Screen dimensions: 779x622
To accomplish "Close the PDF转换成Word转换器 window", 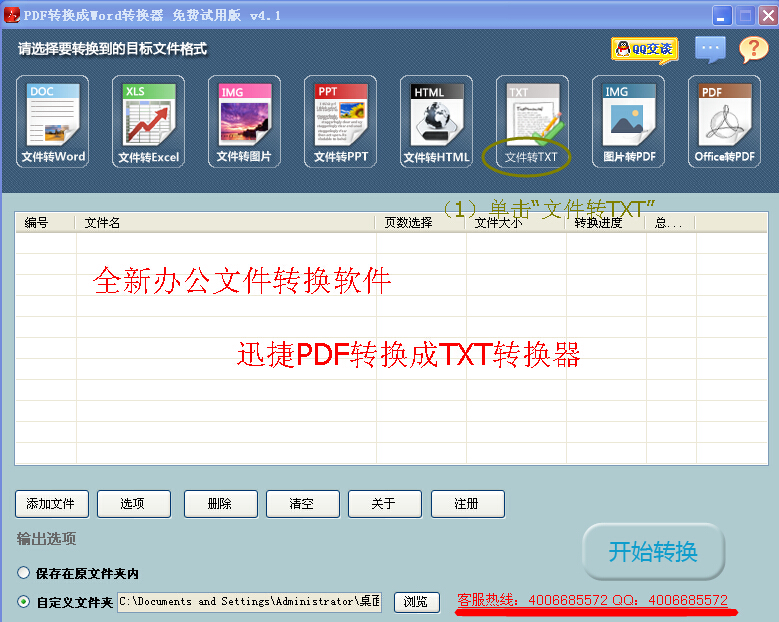I will tap(768, 15).
